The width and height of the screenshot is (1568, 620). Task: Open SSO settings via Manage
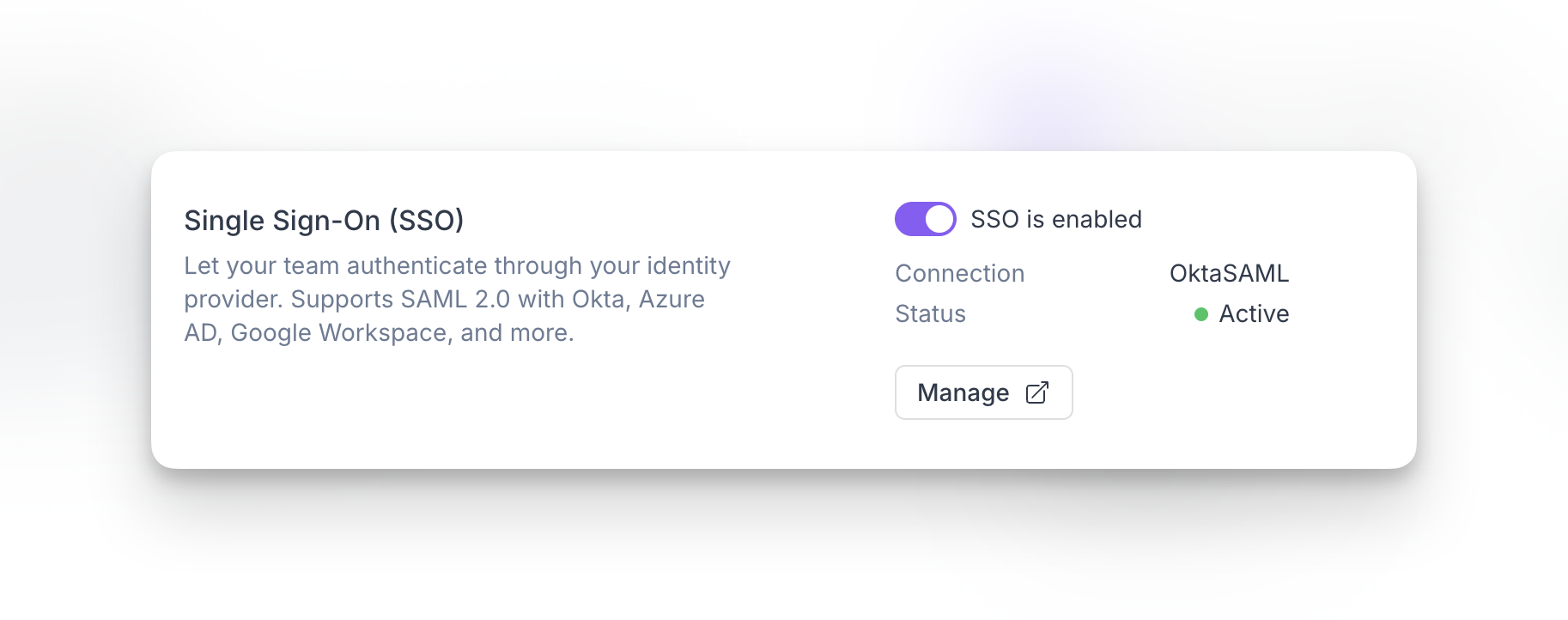[x=983, y=392]
